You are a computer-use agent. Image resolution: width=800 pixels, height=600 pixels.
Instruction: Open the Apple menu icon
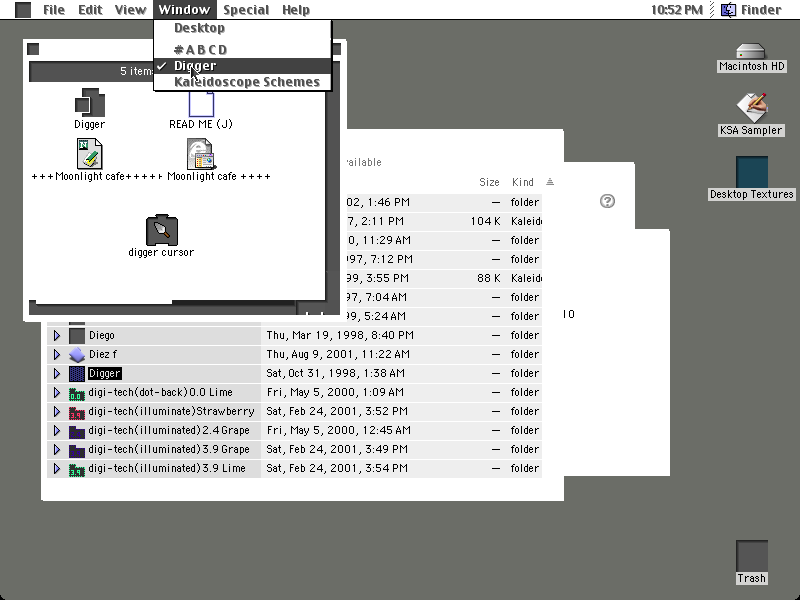[23, 10]
